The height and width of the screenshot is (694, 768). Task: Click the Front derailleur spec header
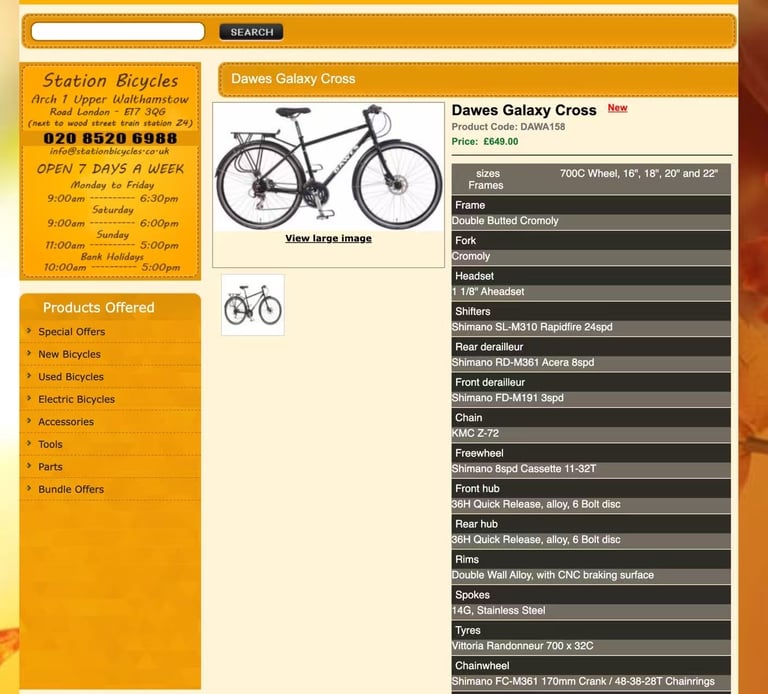[x=591, y=382]
